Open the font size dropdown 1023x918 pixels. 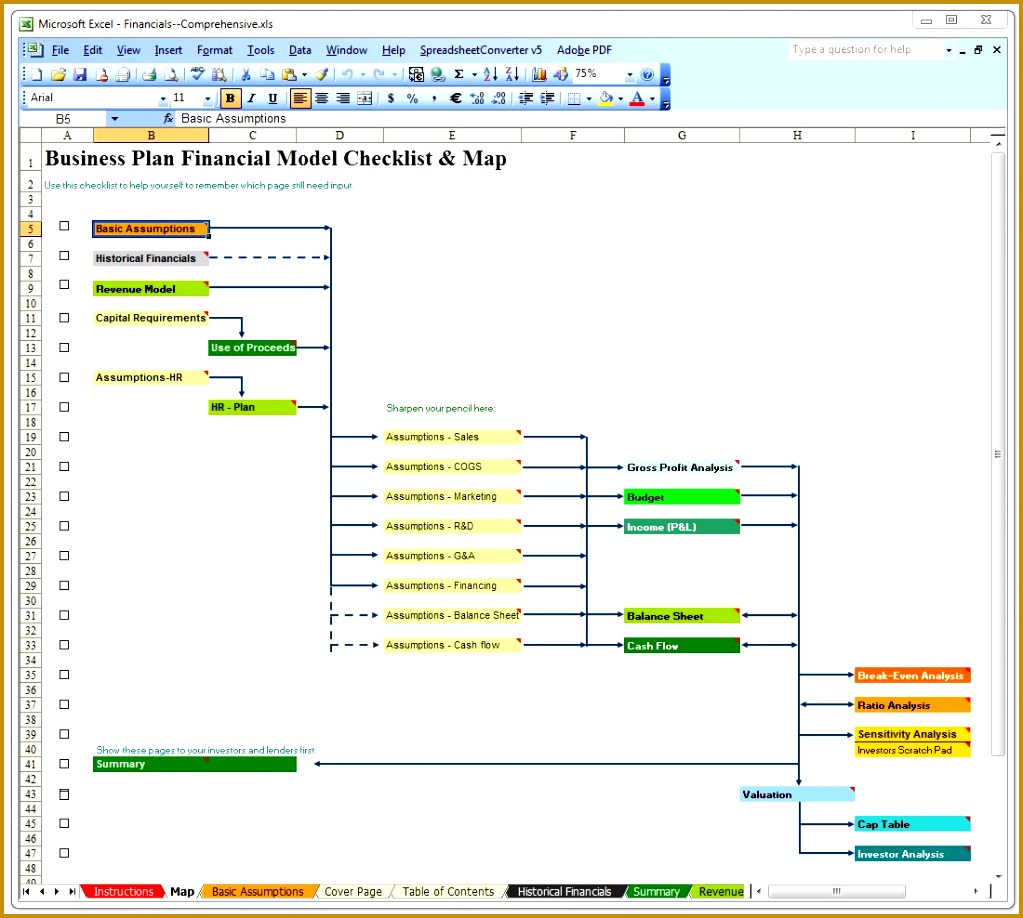206,97
